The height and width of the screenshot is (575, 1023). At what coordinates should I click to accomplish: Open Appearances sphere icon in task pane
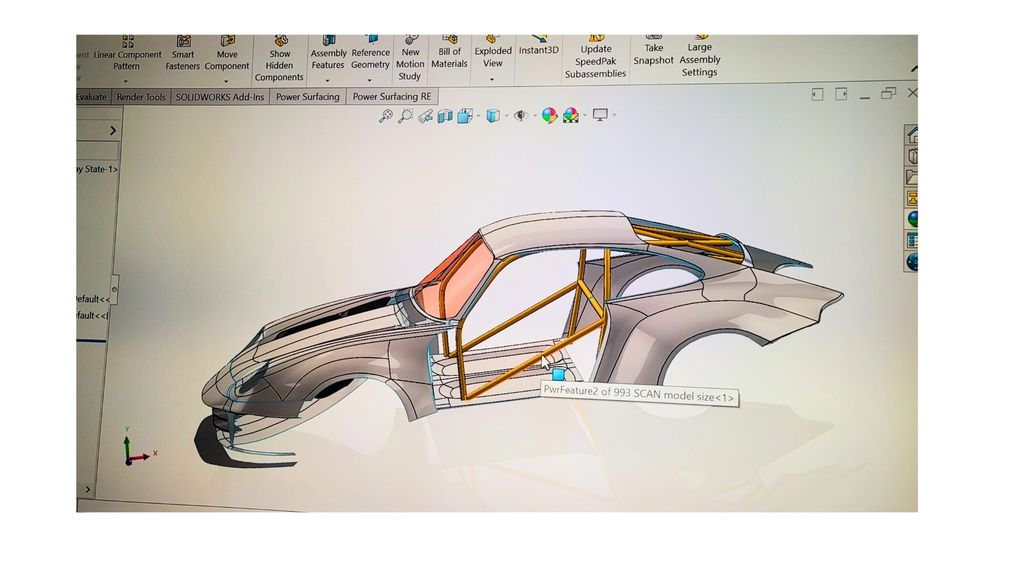pyautogui.click(x=913, y=219)
